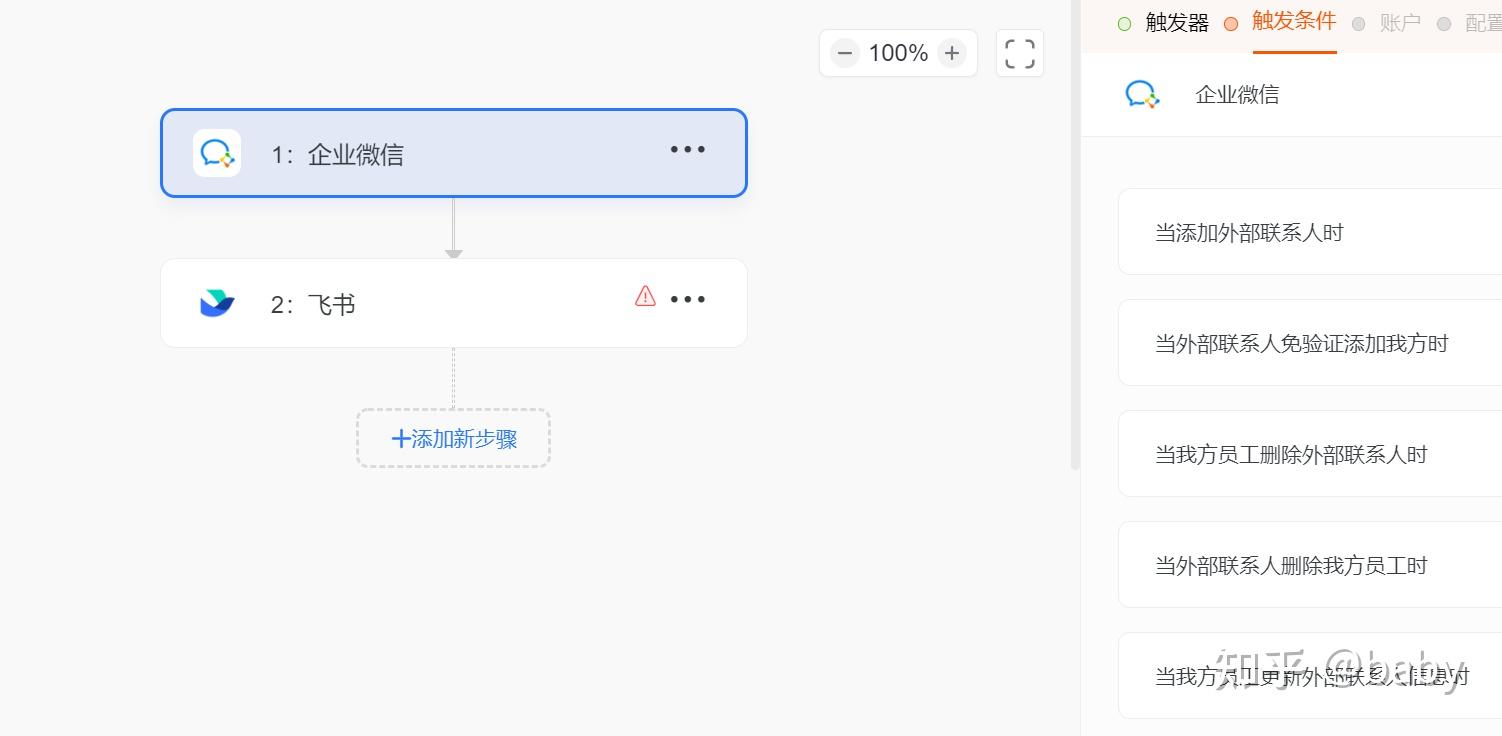This screenshot has width=1502, height=736.
Task: Click the zoom out minus button
Action: point(845,53)
